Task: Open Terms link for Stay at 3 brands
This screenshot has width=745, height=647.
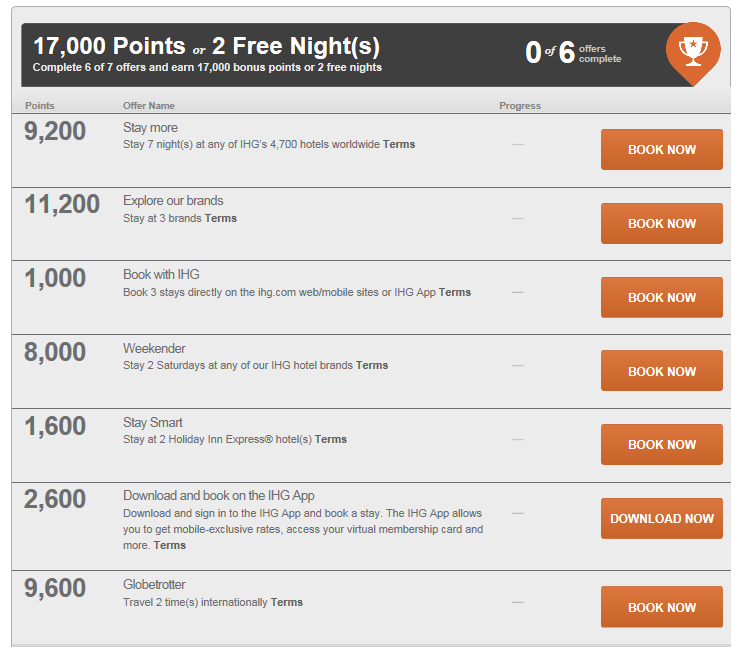Action: coord(221,219)
